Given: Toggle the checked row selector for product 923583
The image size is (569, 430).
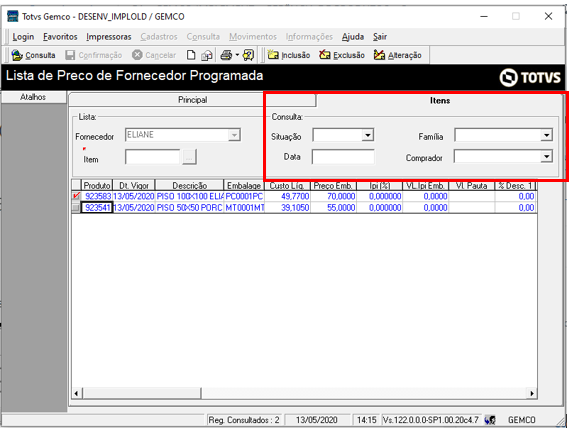Looking at the screenshot, I should 76,196.
